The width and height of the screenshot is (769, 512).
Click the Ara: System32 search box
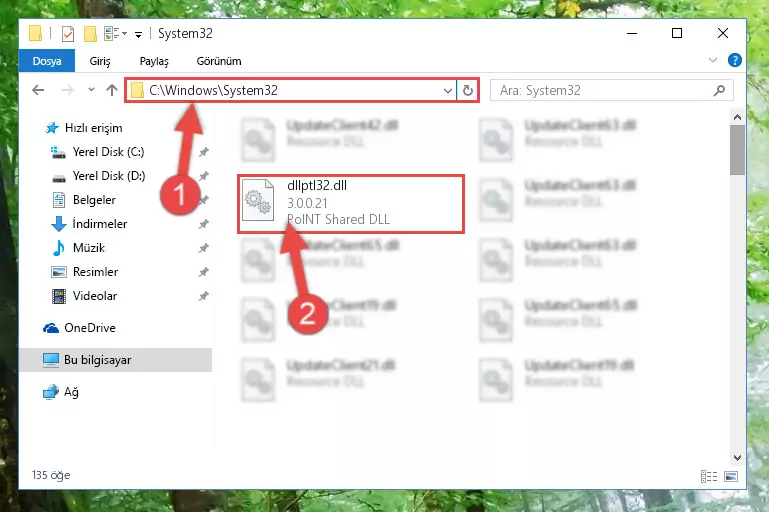(612, 91)
